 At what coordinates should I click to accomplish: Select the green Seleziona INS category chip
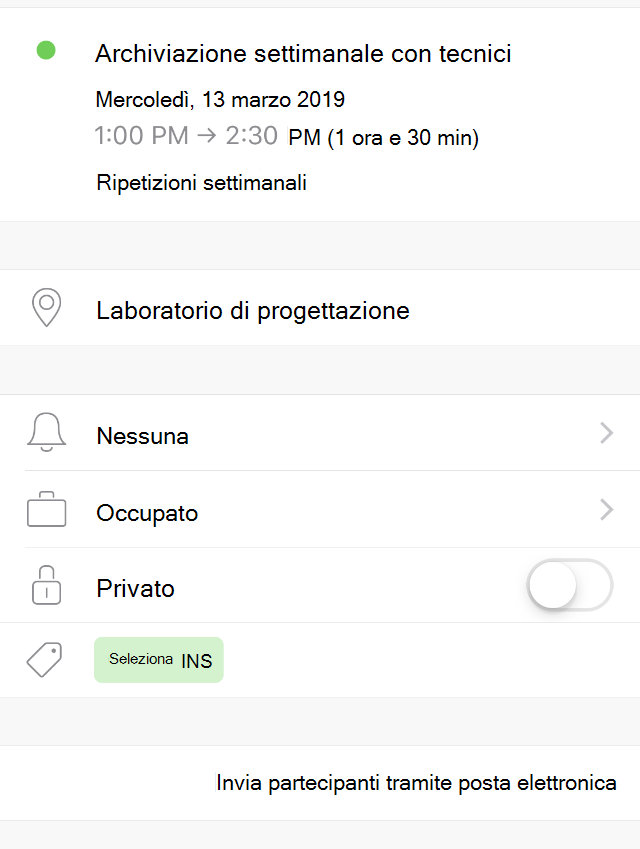[159, 659]
